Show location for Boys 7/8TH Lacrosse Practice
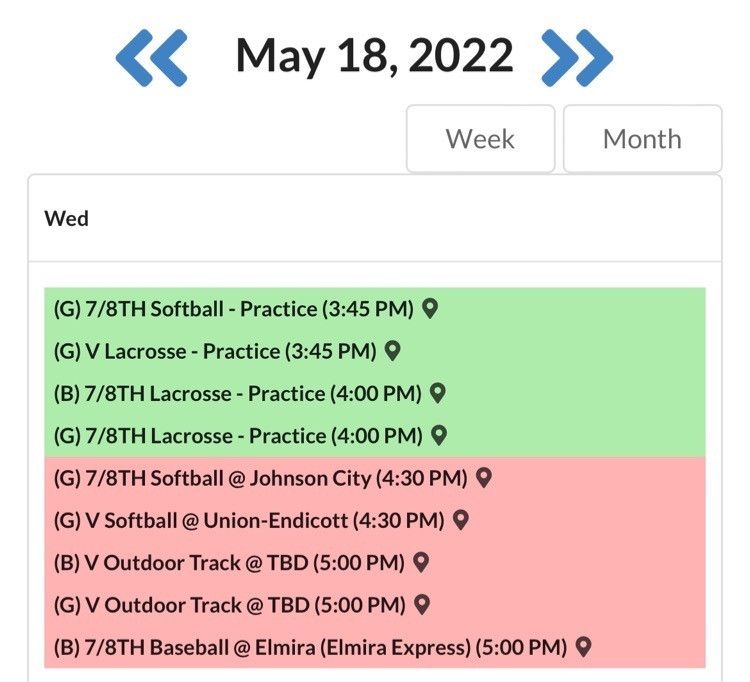Viewport: 750px width, 682px height. [437, 394]
